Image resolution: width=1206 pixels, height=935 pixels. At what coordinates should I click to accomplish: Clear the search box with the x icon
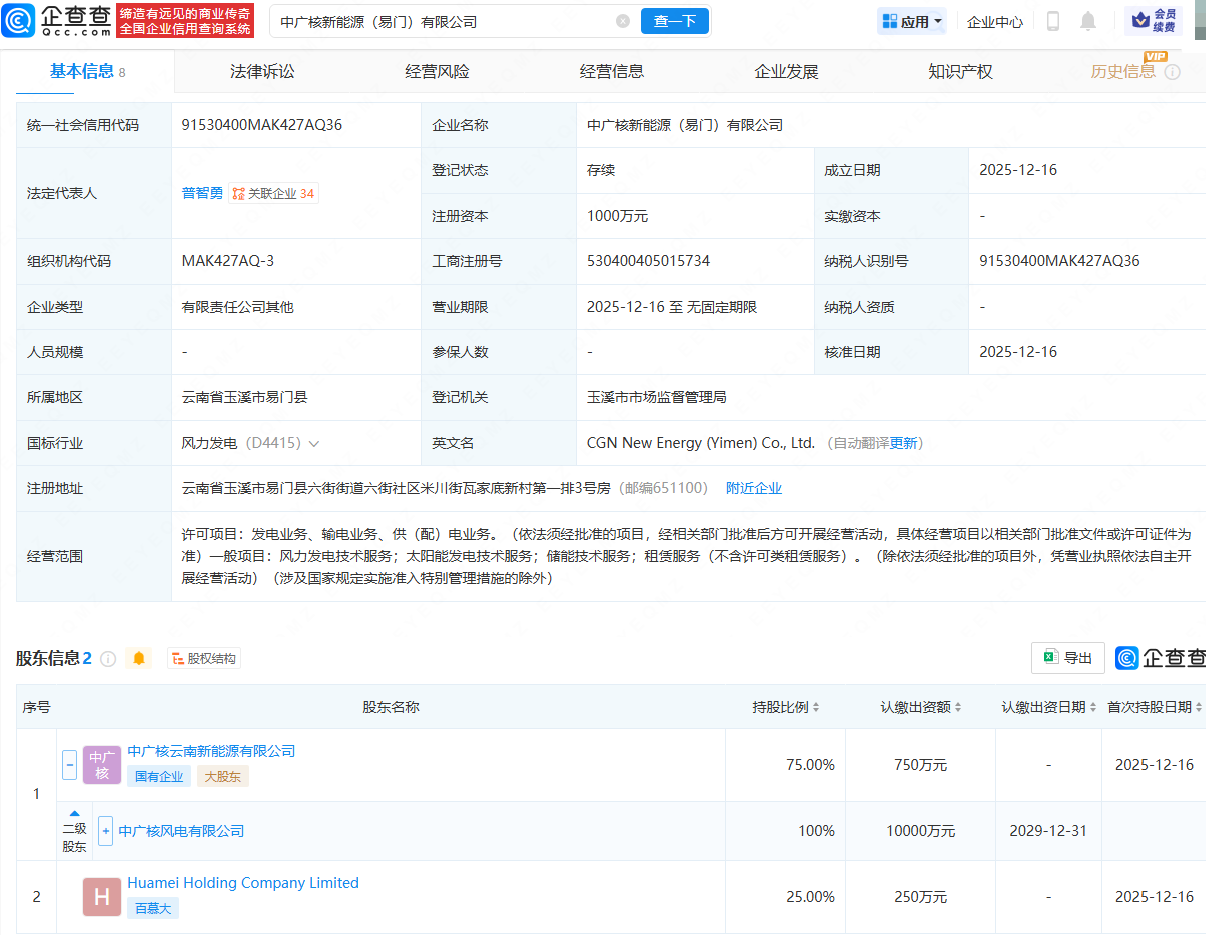(x=624, y=20)
